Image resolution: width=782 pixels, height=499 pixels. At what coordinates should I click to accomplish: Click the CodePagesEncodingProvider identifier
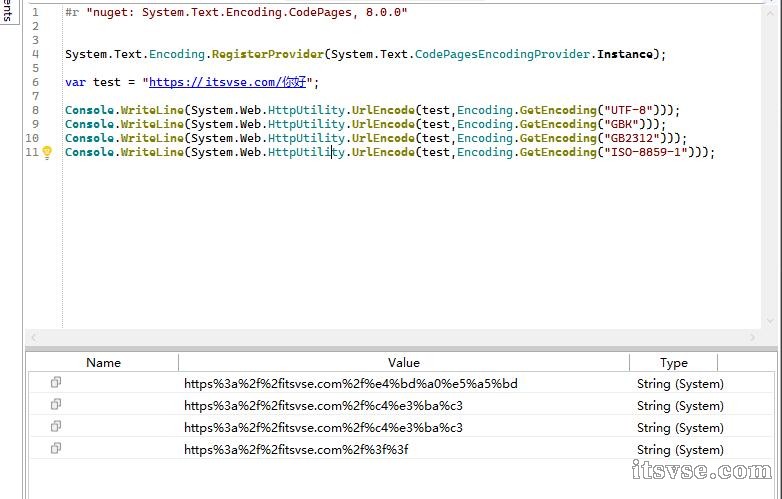point(502,54)
